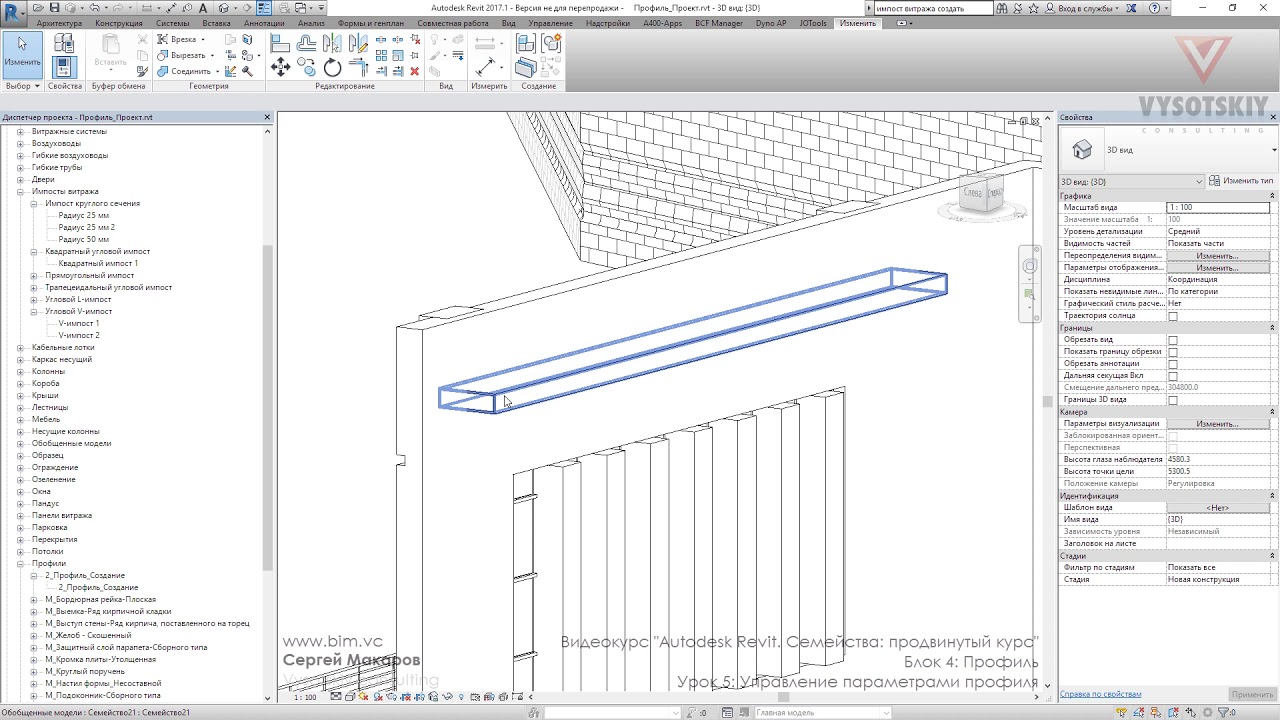1280x720 pixels.
Task: Click the Масштаб вида 1 : 100 field
Action: click(1217, 208)
